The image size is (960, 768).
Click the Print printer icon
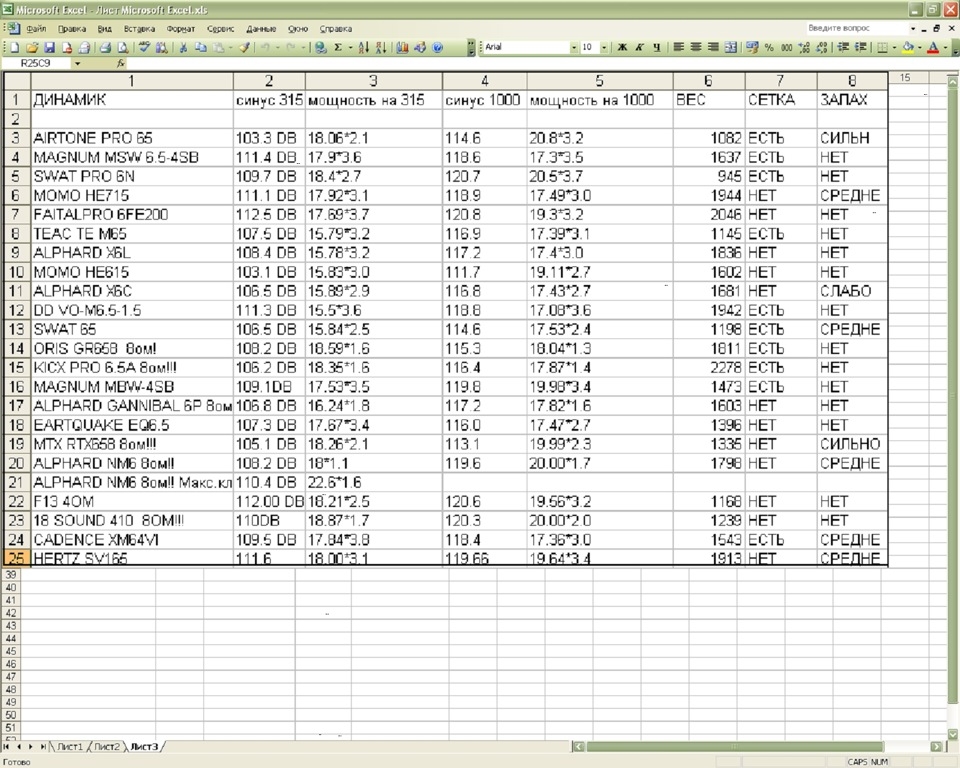(105, 47)
